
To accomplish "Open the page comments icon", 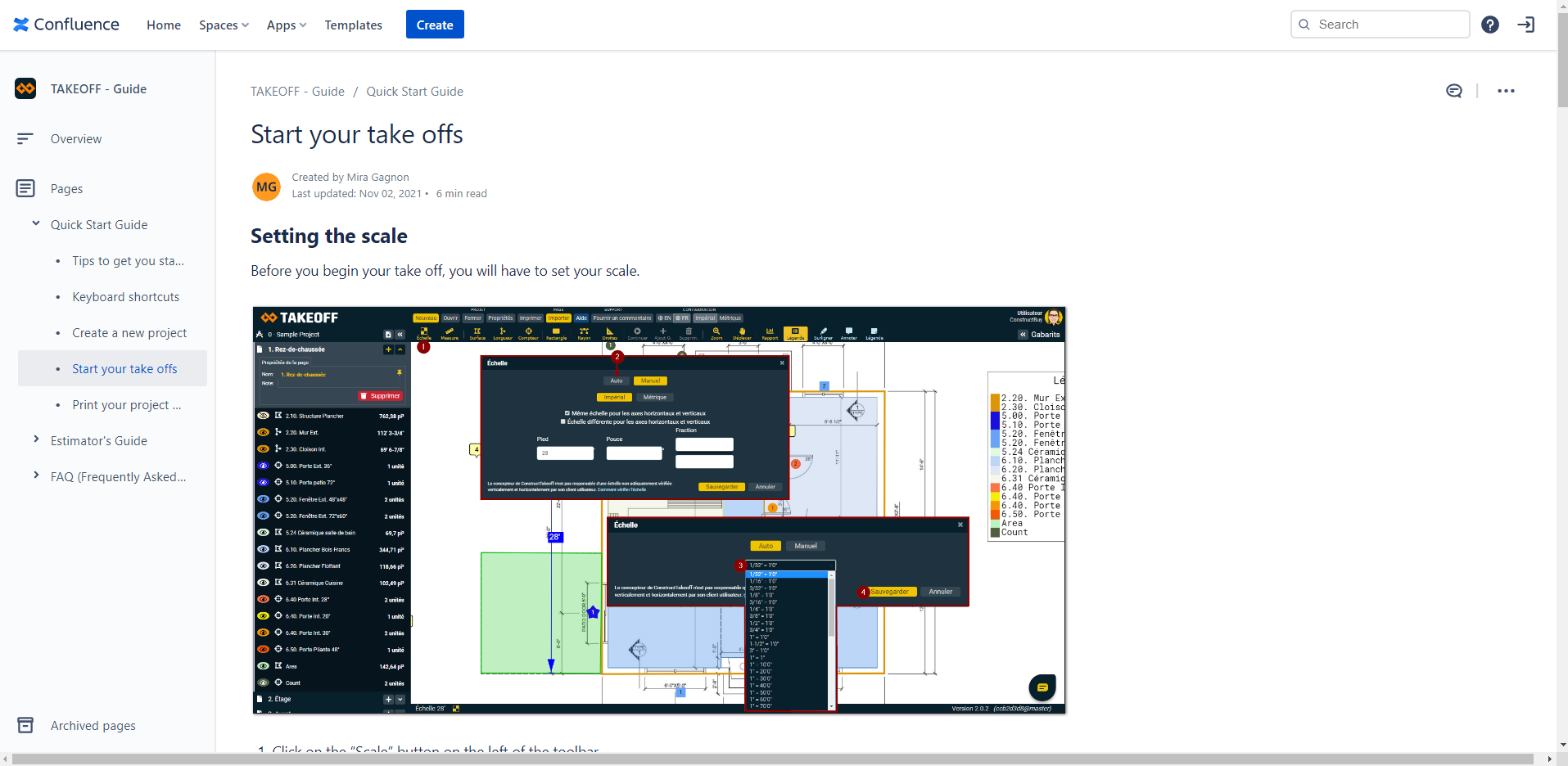I will [1454, 91].
